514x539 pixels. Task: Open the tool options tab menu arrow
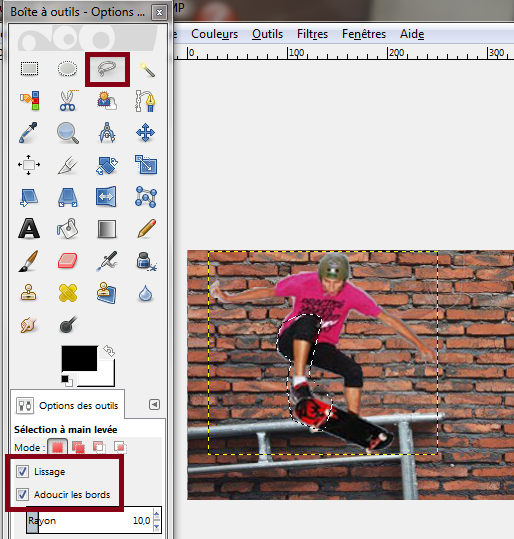point(154,405)
